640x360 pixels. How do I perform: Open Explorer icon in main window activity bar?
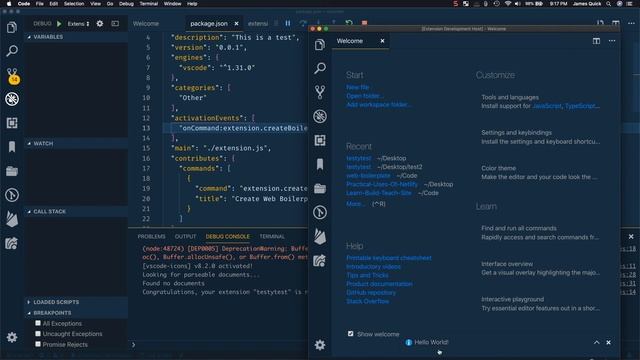pos(12,27)
